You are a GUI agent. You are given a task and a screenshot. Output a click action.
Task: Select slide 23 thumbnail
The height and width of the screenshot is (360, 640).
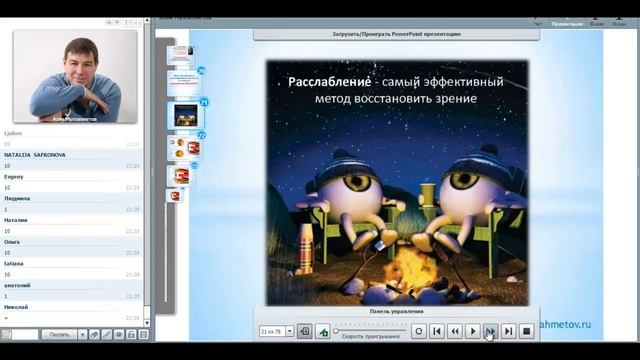181,176
